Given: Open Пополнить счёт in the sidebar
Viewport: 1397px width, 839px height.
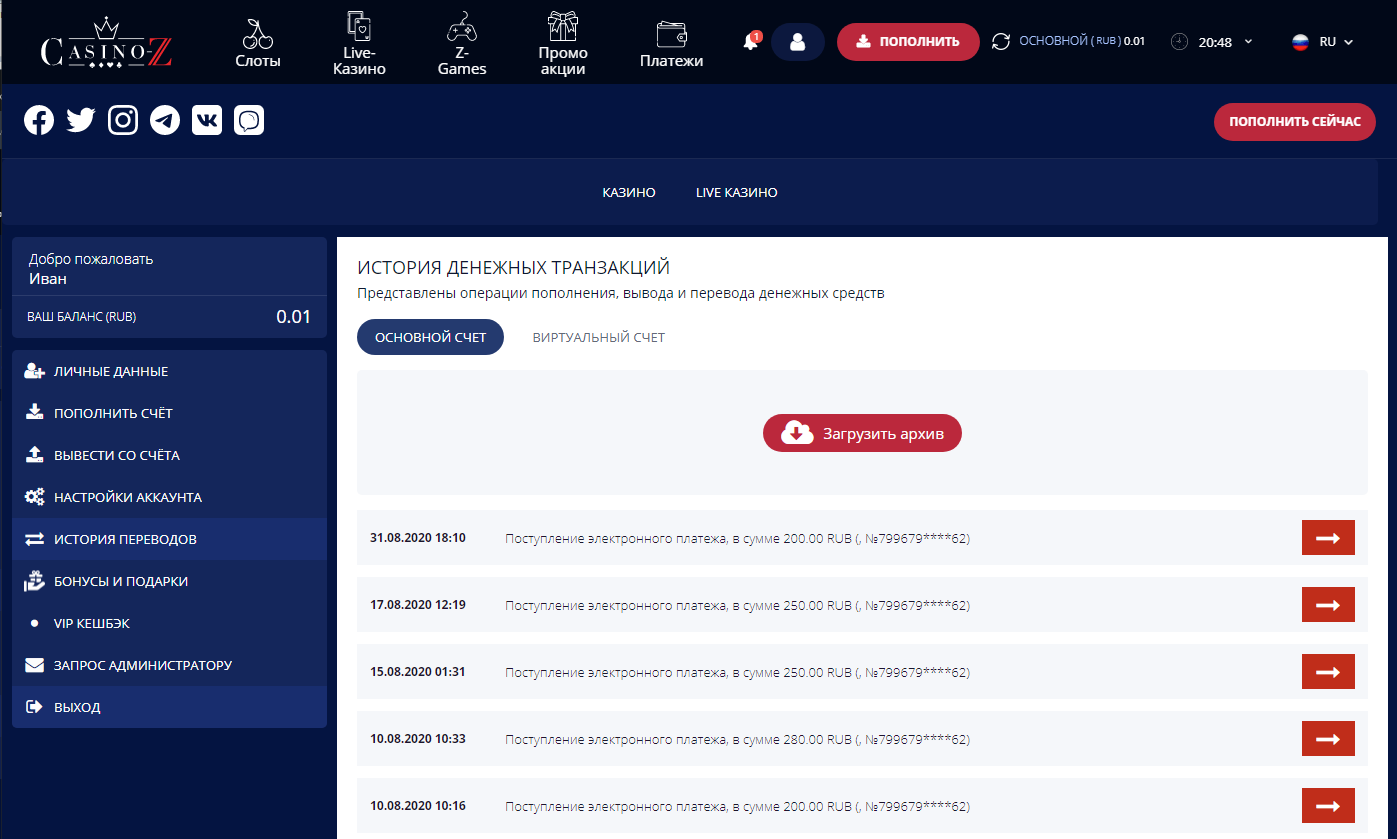Looking at the screenshot, I should pos(169,413).
